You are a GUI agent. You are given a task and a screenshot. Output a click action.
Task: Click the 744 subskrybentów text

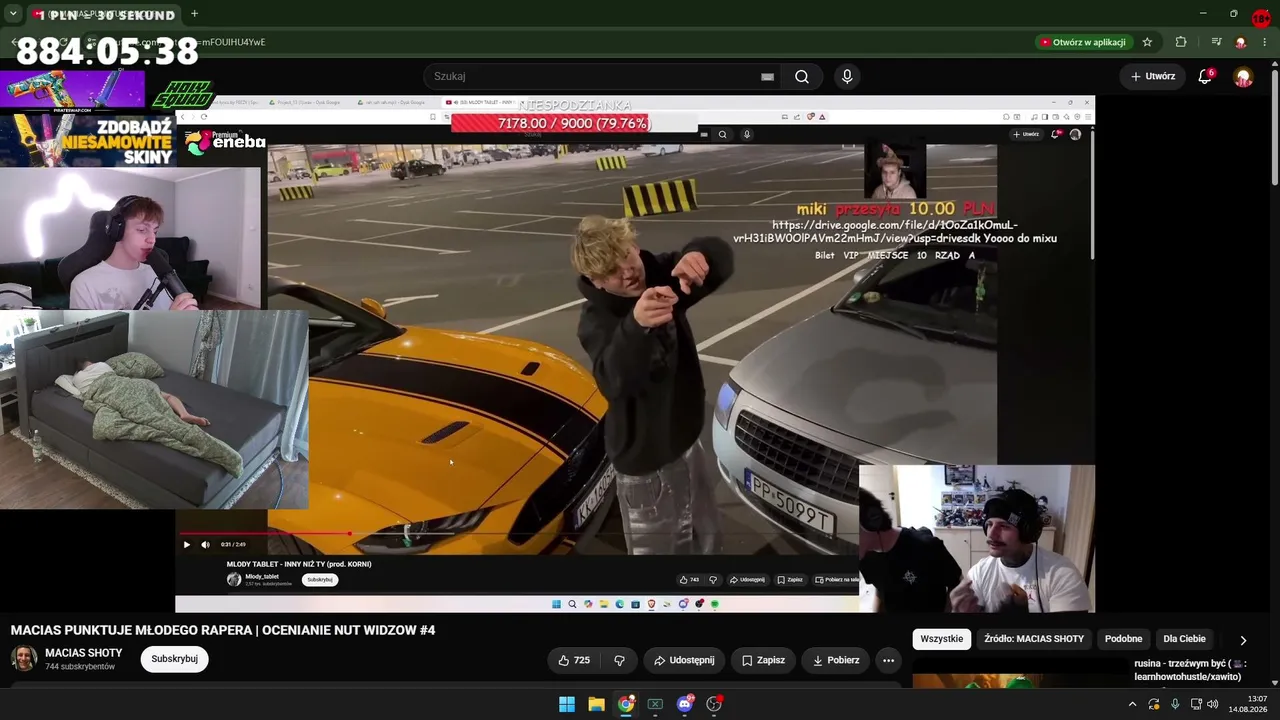pos(80,667)
